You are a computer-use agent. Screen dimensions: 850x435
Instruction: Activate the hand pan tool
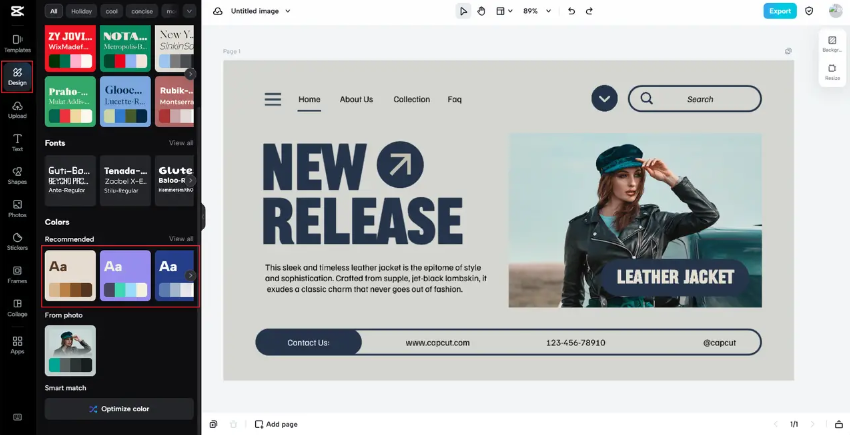click(481, 11)
